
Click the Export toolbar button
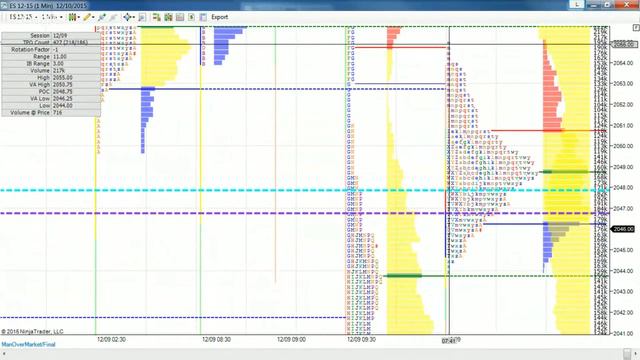coord(220,17)
